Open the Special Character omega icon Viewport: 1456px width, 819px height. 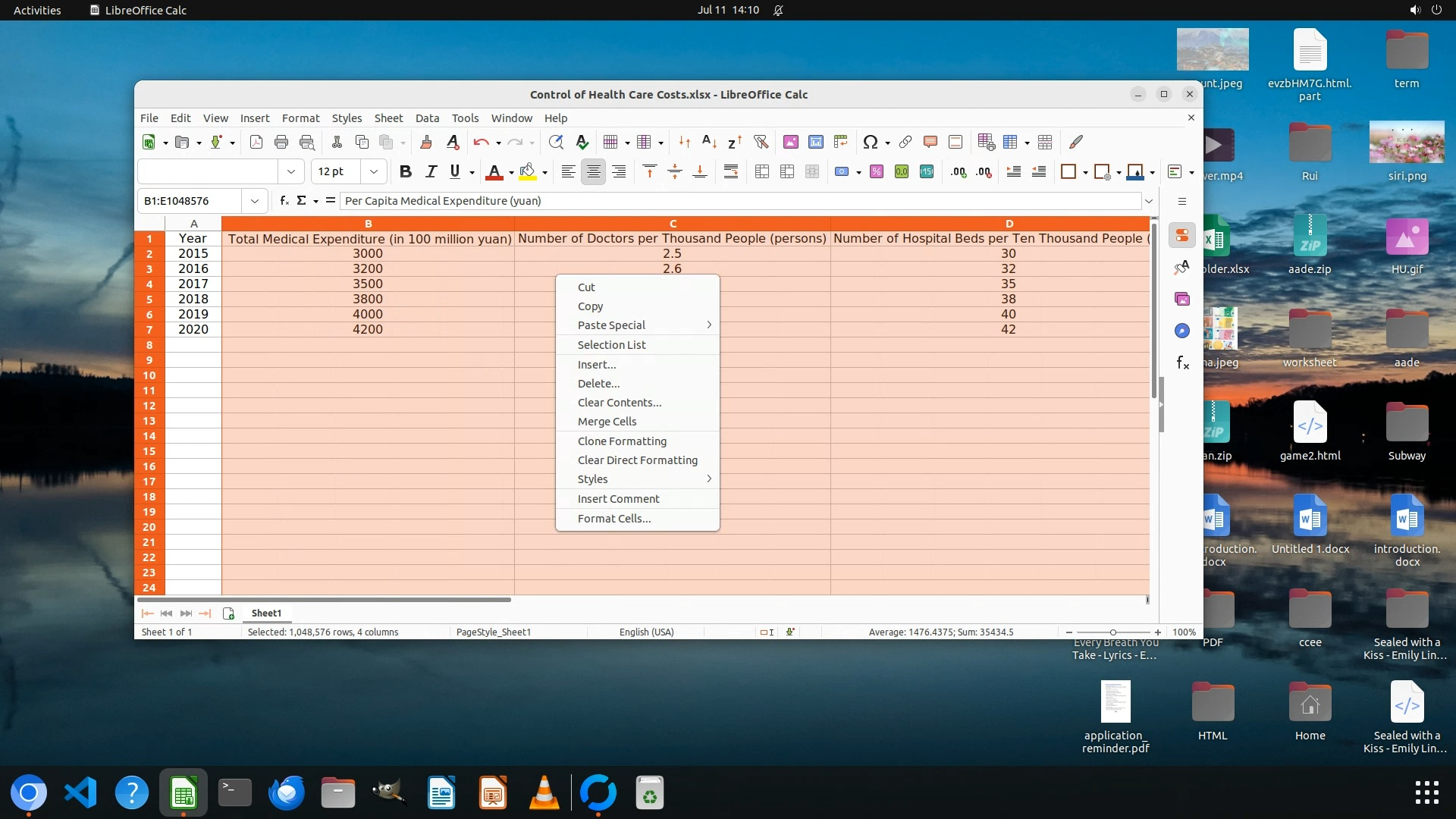870,142
